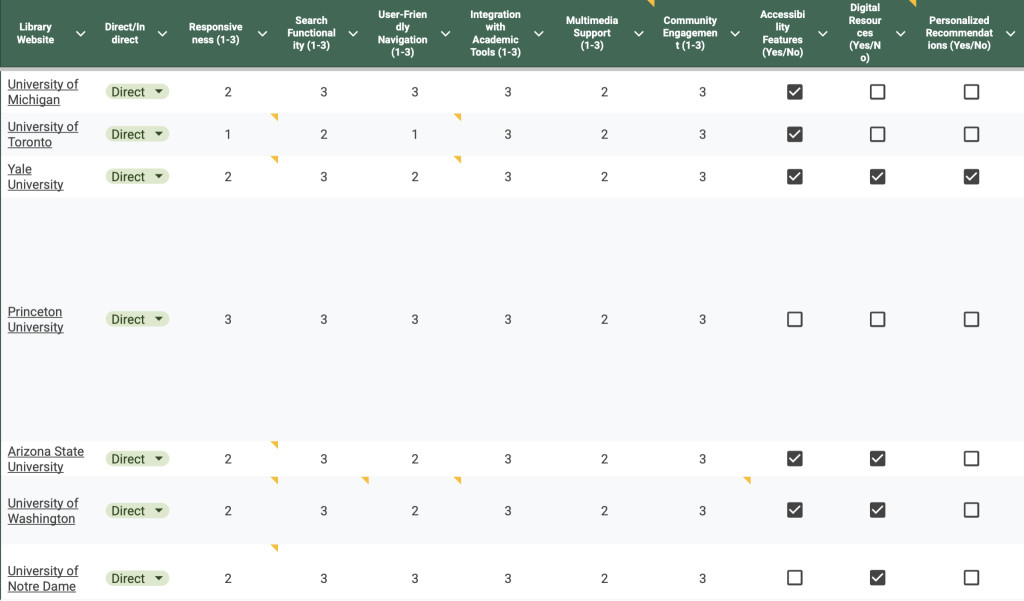Check Digital Resources for Princeton University
Image resolution: width=1024 pixels, height=601 pixels.
(878, 319)
